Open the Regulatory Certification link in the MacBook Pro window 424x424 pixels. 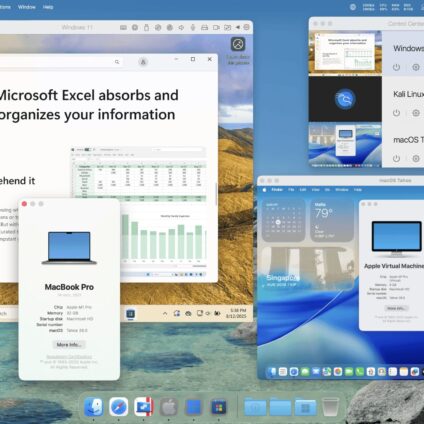tap(69, 356)
